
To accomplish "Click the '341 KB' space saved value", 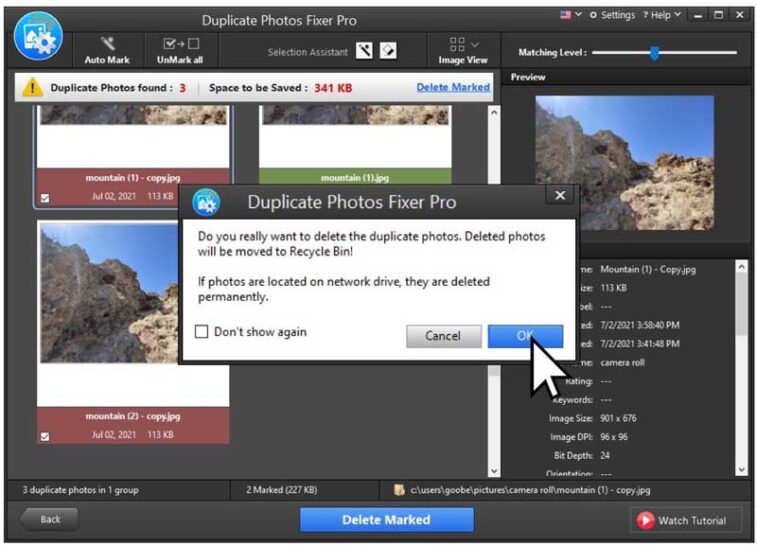I will coord(333,88).
